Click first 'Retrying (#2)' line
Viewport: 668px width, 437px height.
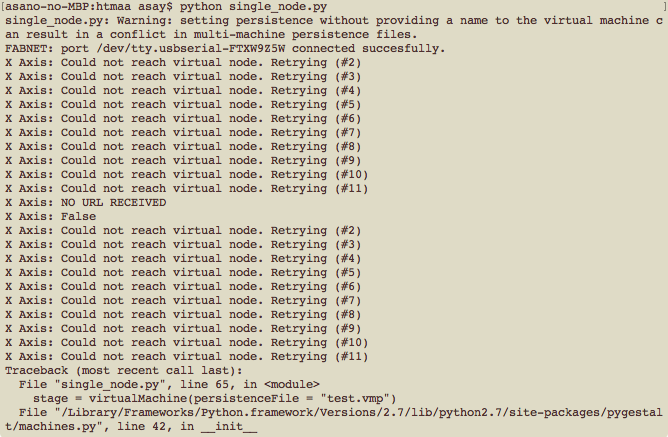coord(183,63)
